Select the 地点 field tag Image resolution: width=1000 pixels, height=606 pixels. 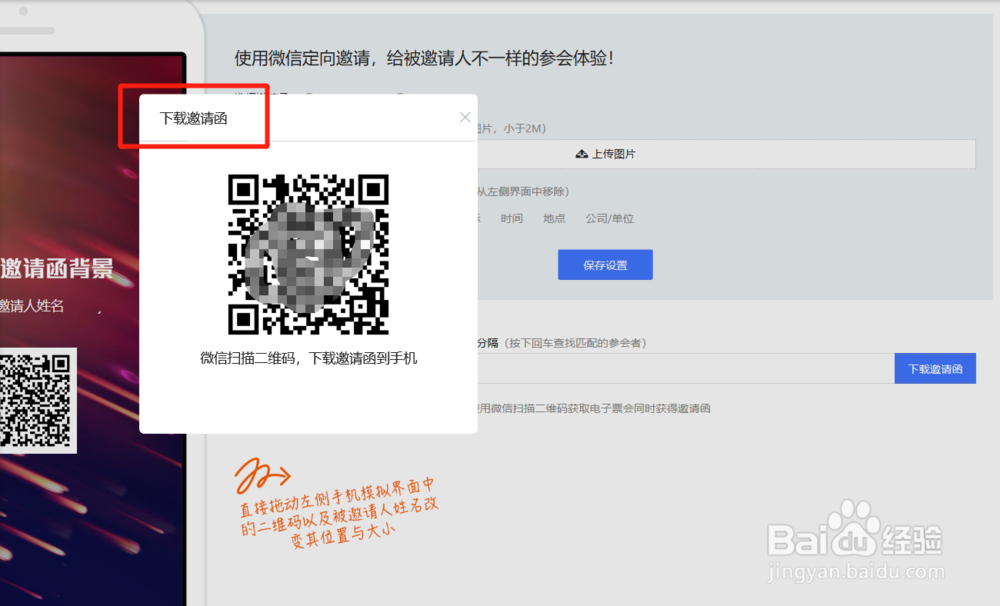(554, 218)
